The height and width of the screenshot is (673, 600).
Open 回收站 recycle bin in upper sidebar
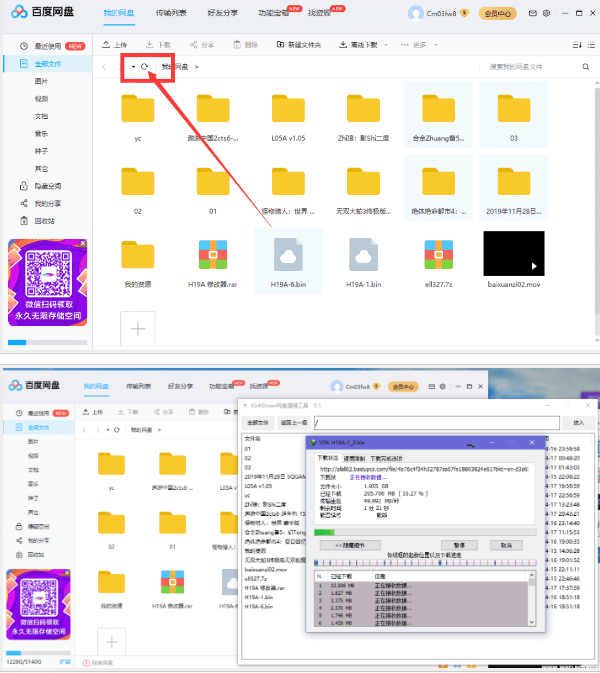point(38,221)
